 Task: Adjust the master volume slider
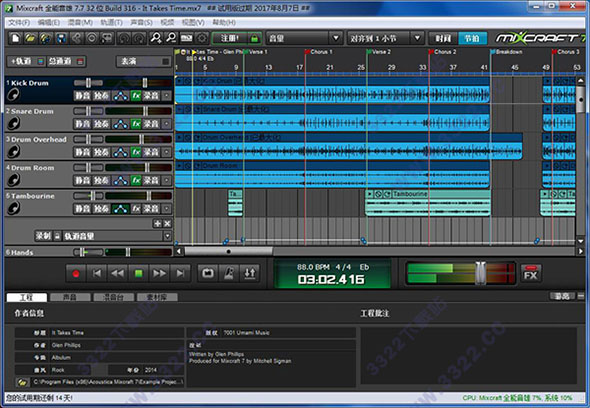pos(481,273)
